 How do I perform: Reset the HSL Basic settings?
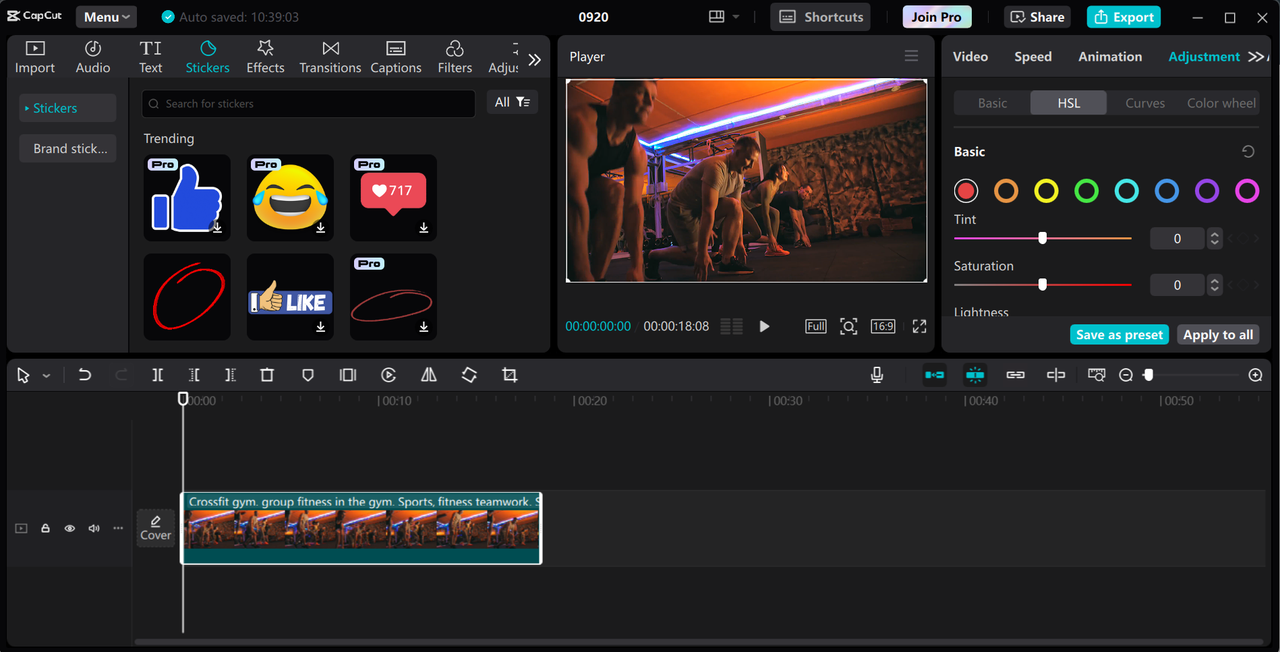tap(1248, 152)
